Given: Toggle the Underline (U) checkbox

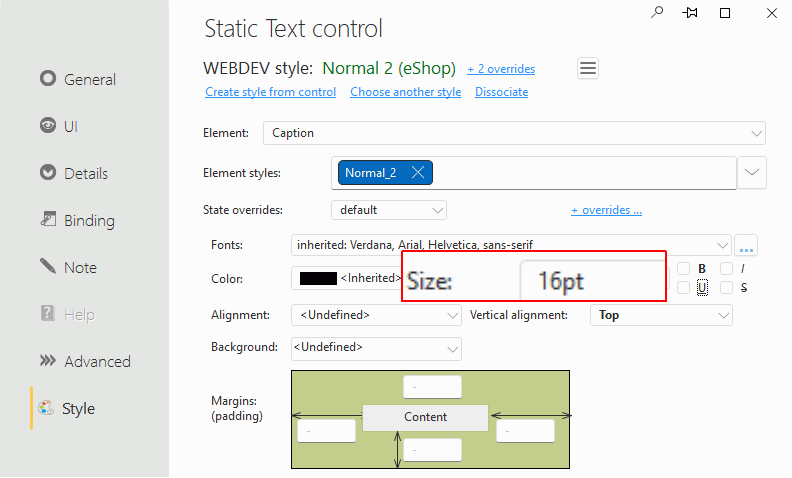Looking at the screenshot, I should click(x=683, y=288).
